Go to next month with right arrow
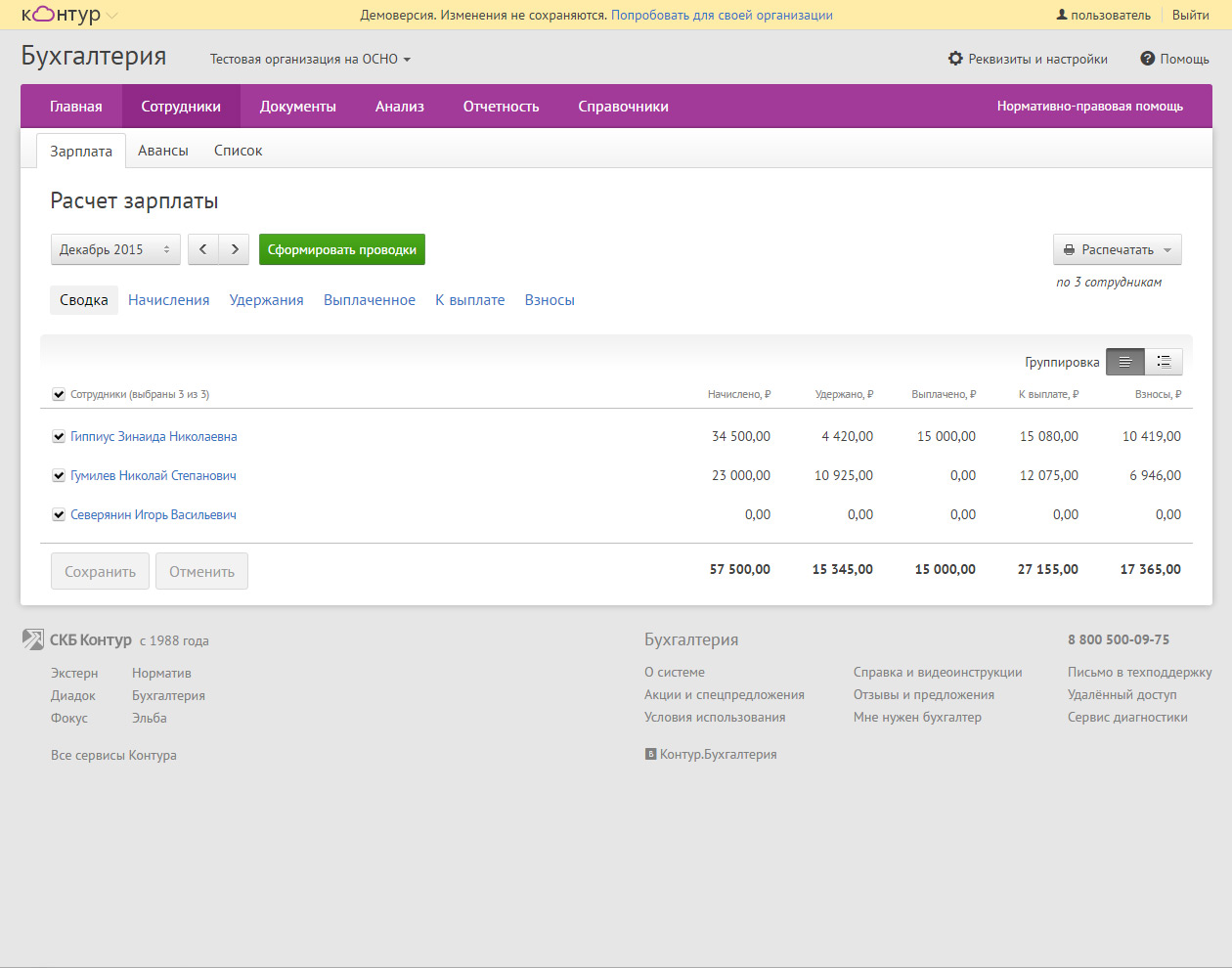 pos(235,249)
